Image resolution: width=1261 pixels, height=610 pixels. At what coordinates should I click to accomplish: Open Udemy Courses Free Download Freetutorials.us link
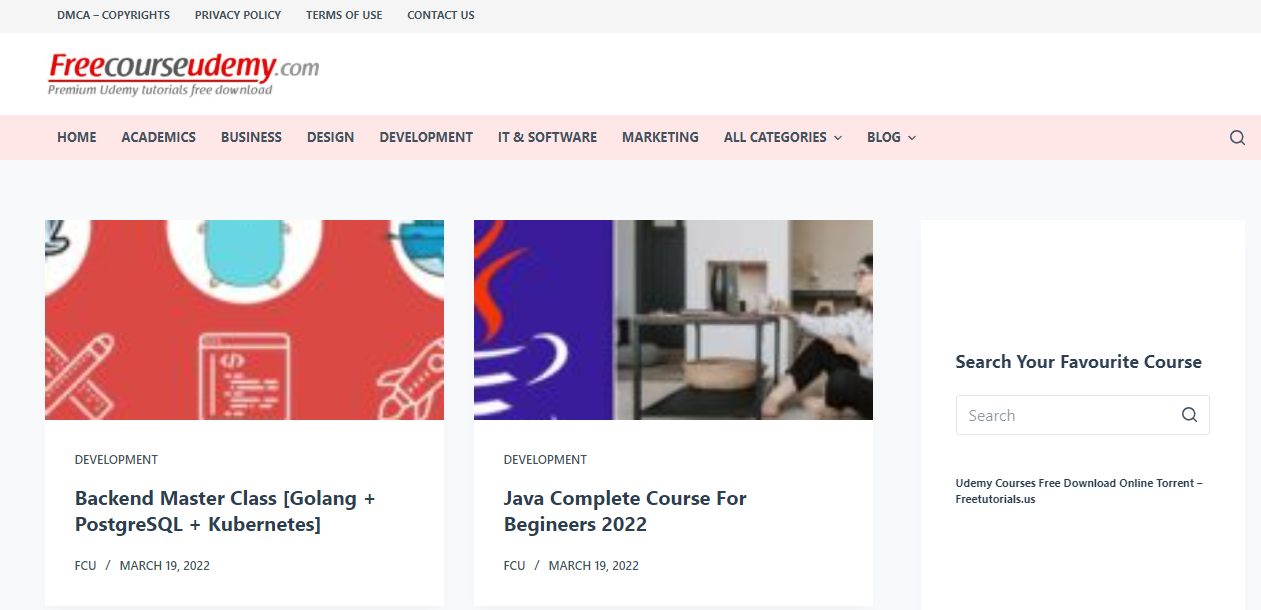click(x=1079, y=491)
